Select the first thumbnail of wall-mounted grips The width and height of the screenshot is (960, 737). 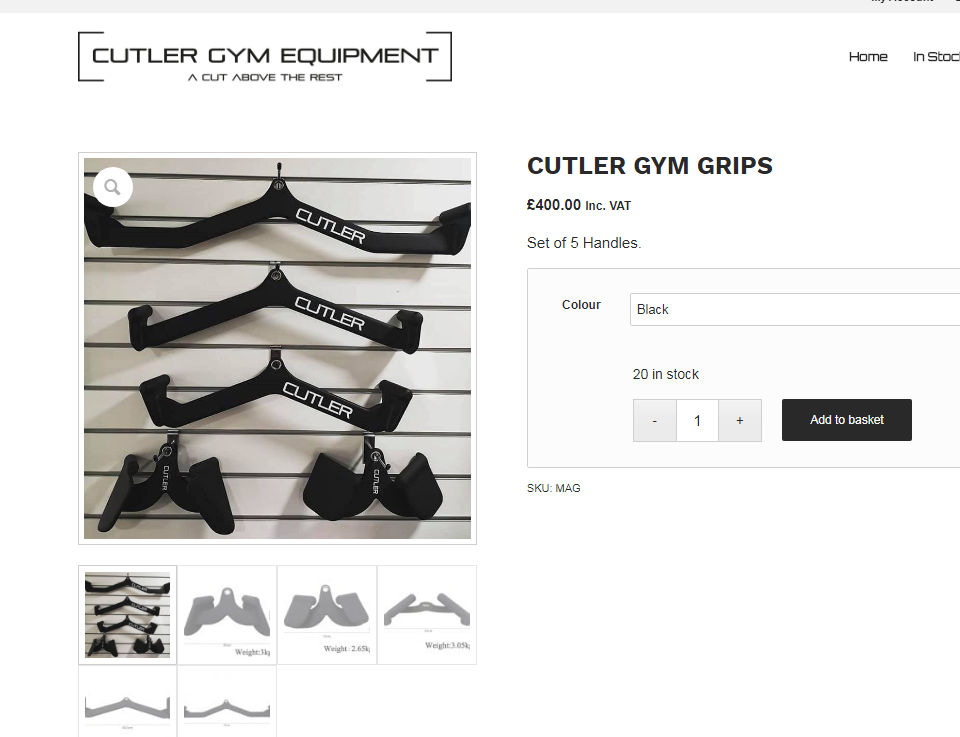(x=127, y=615)
